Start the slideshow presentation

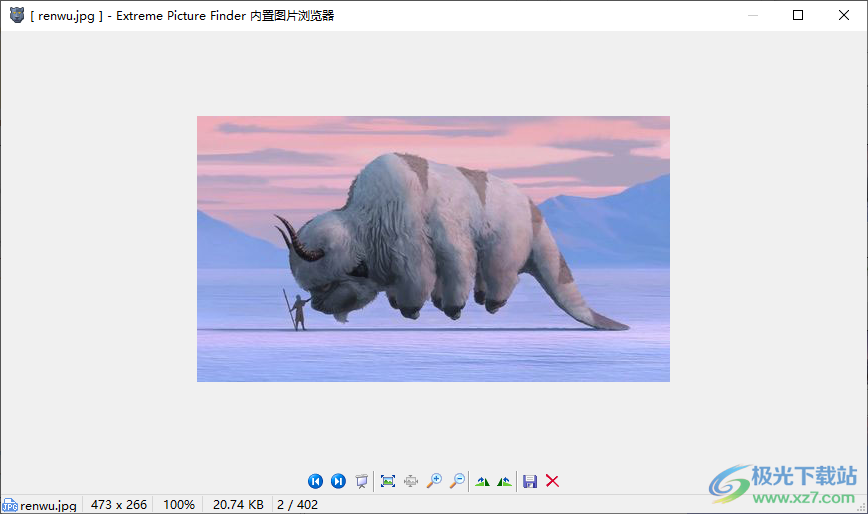[x=361, y=481]
